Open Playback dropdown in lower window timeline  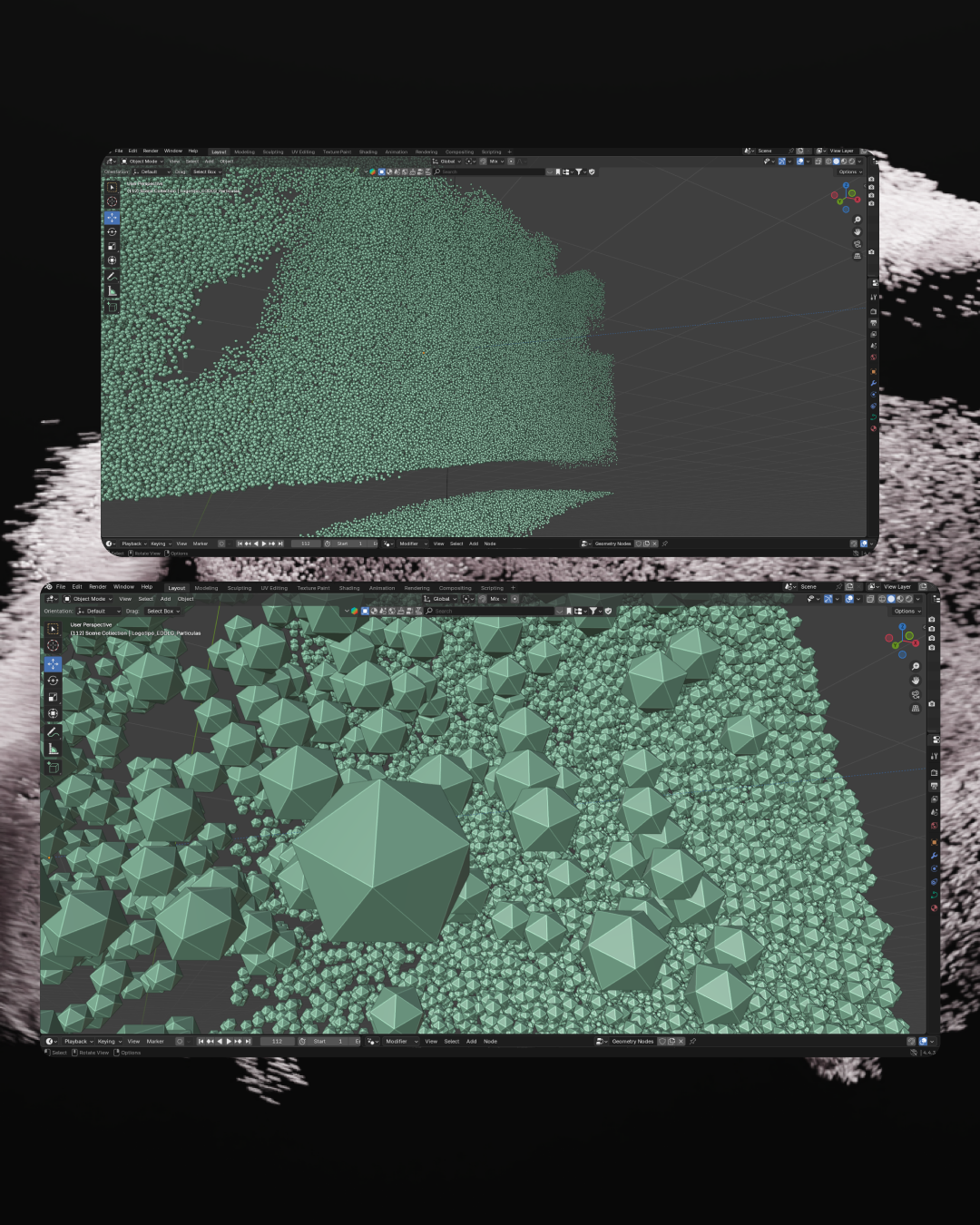coord(78,1041)
